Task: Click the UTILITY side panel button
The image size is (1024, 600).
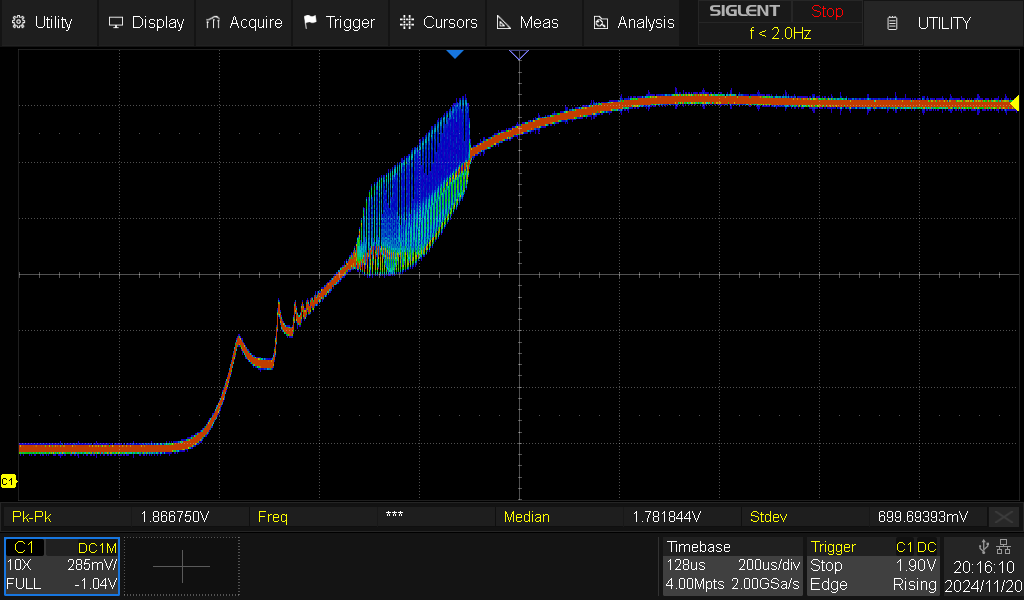Action: tap(943, 23)
